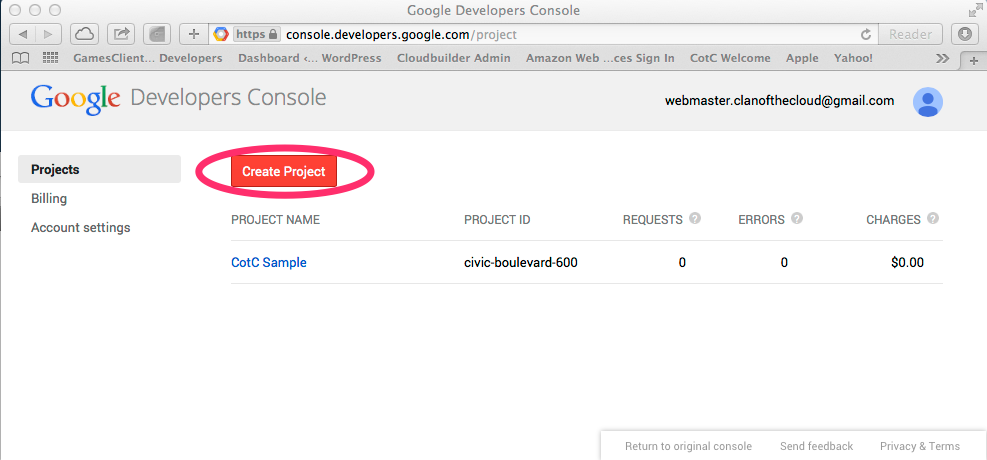This screenshot has width=987, height=460.
Task: Open the Cloudbuilder Admin bookmark
Action: [x=454, y=58]
